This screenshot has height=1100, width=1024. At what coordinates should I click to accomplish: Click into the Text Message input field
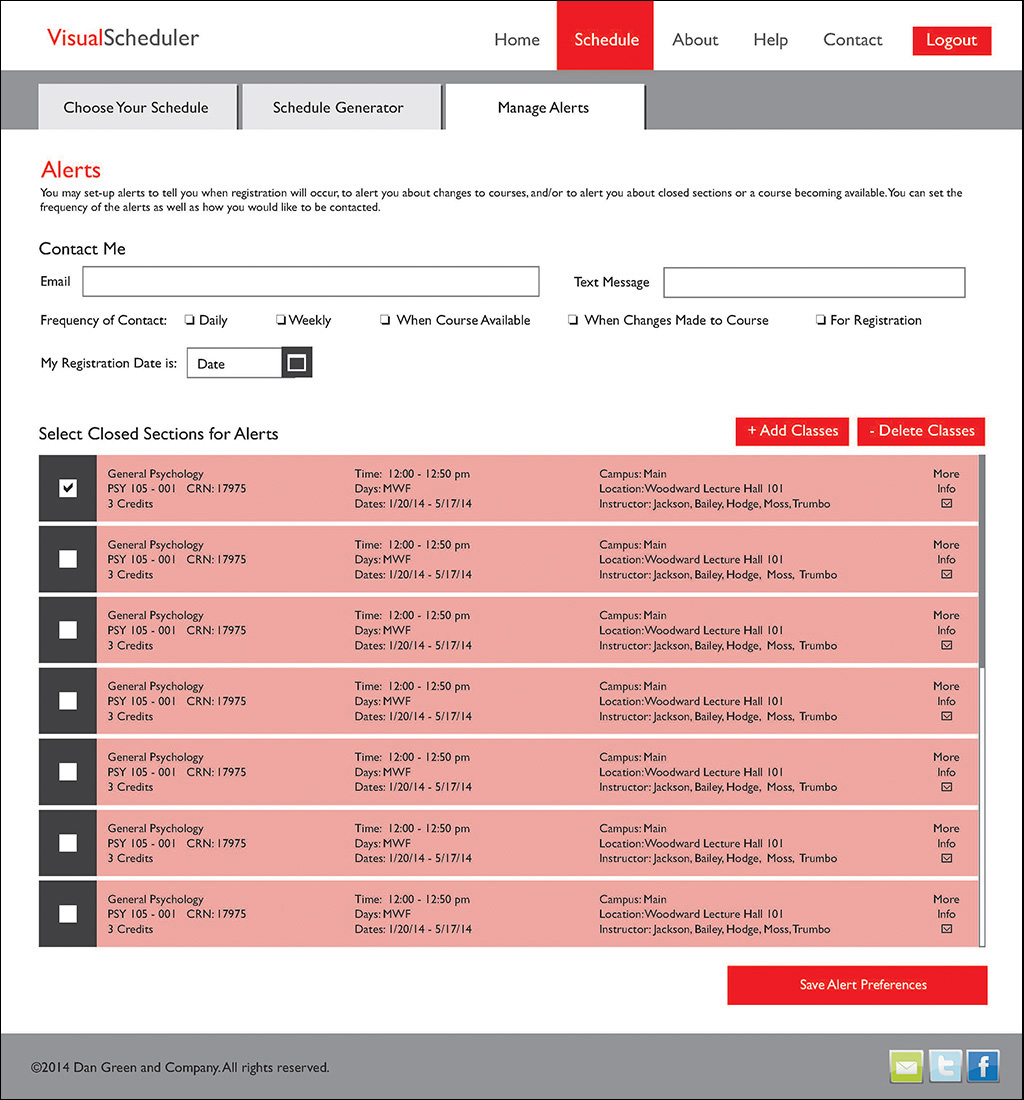(814, 282)
